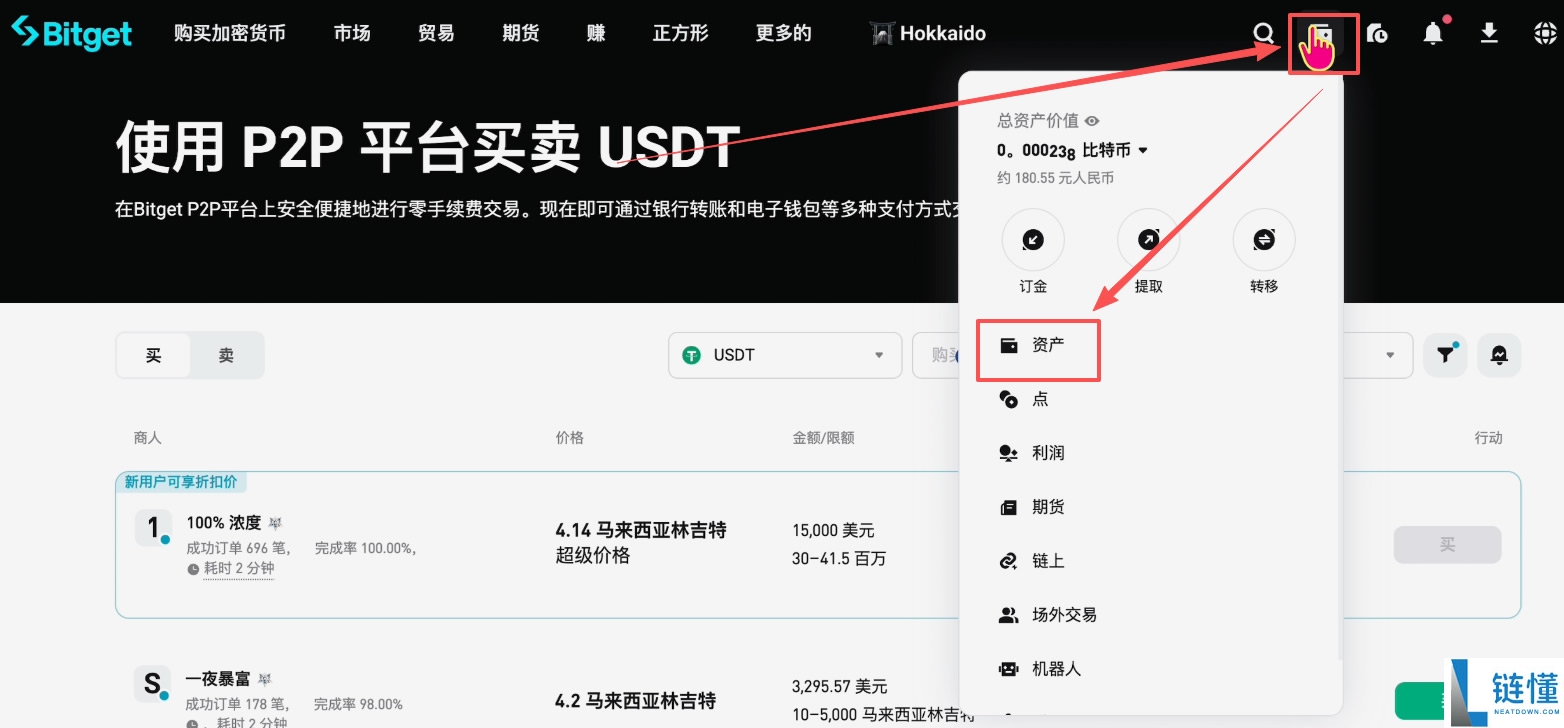Open the USDT currency dropdown
The image size is (1564, 728).
(784, 355)
